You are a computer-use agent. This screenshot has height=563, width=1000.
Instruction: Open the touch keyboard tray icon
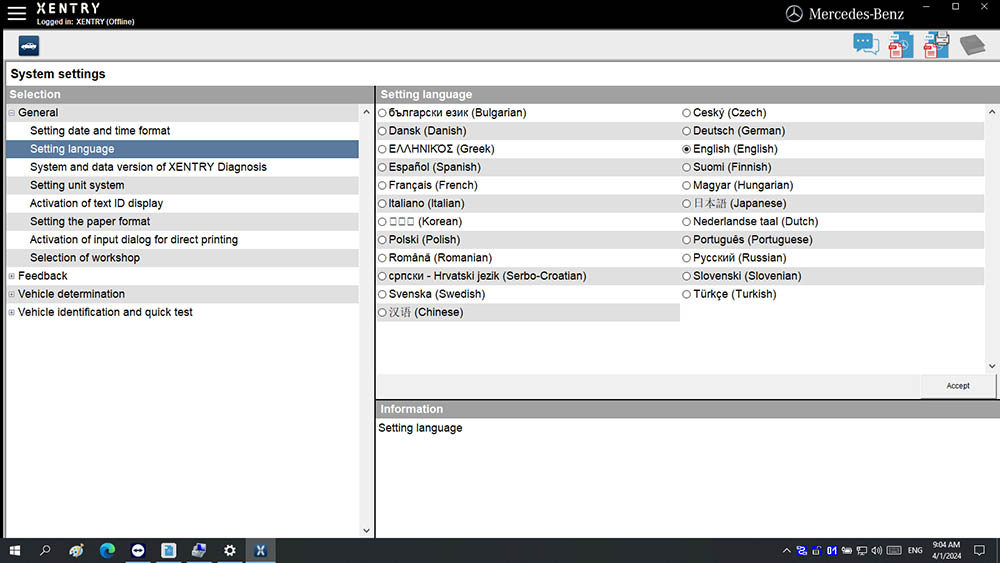(894, 551)
